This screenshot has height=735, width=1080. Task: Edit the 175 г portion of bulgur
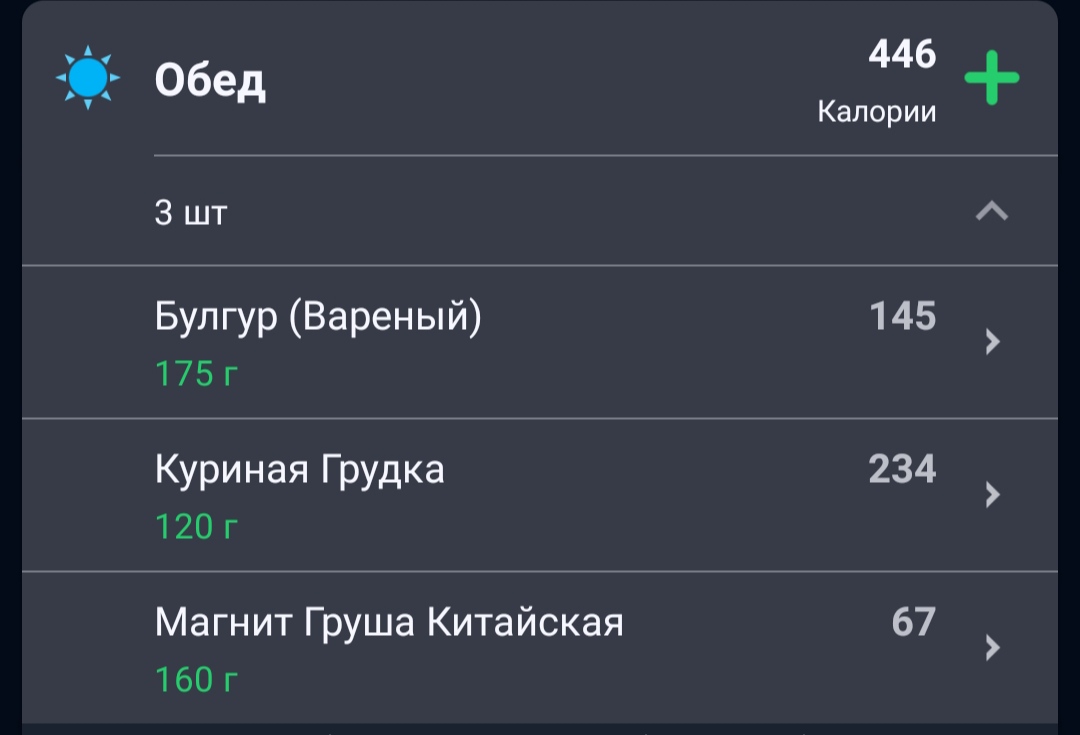(196, 374)
